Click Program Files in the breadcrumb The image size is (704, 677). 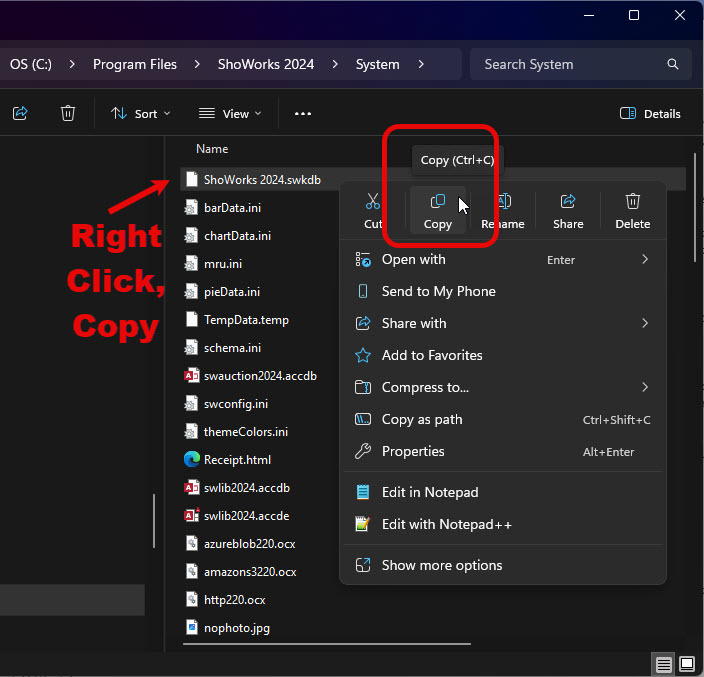tap(135, 64)
